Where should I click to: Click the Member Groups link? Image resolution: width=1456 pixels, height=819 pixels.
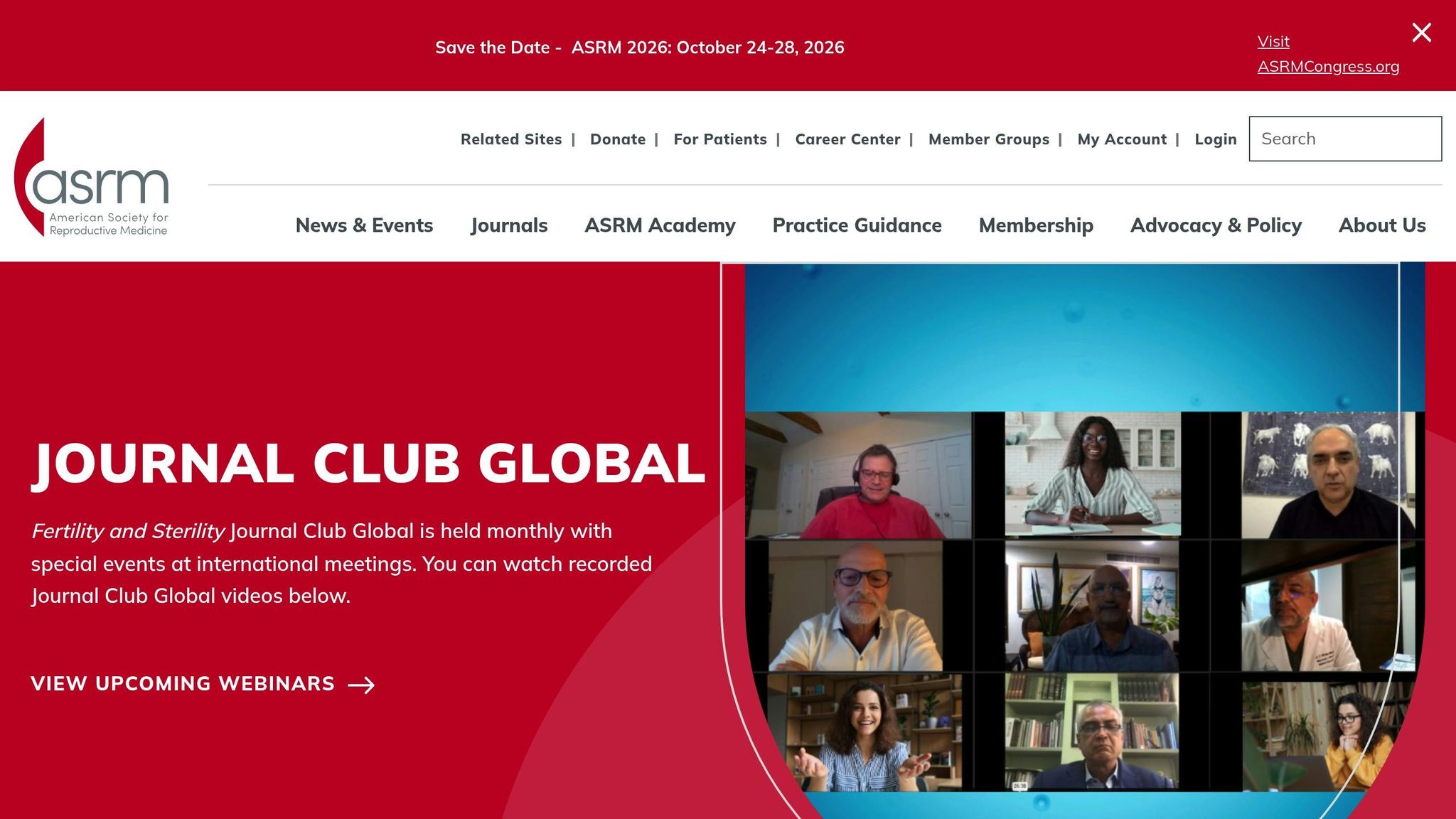pos(988,139)
